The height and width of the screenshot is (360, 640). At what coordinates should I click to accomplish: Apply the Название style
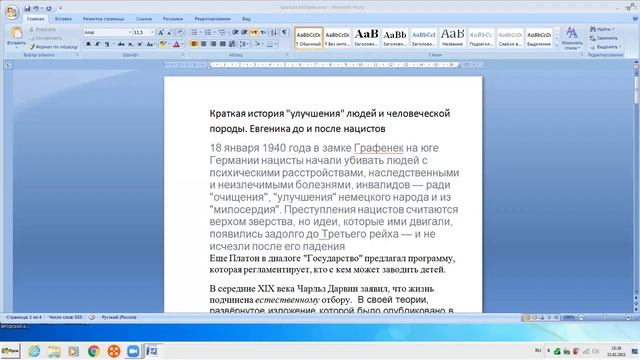tap(452, 38)
